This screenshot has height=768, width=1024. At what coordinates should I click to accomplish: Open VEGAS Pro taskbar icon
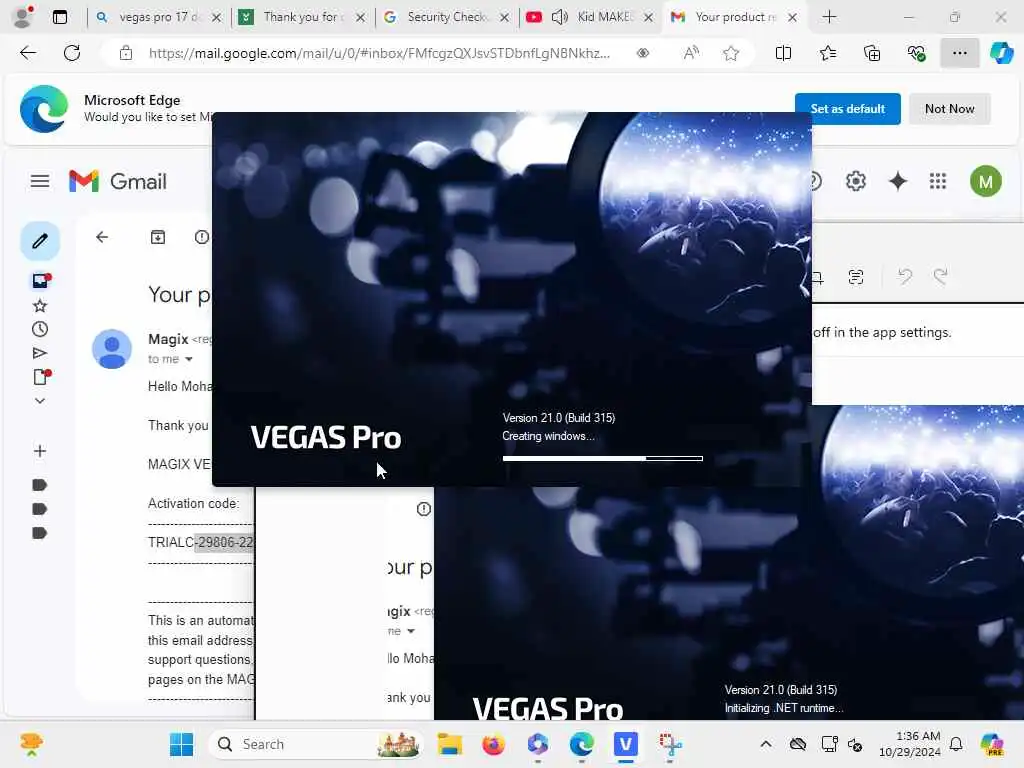pyautogui.click(x=625, y=744)
